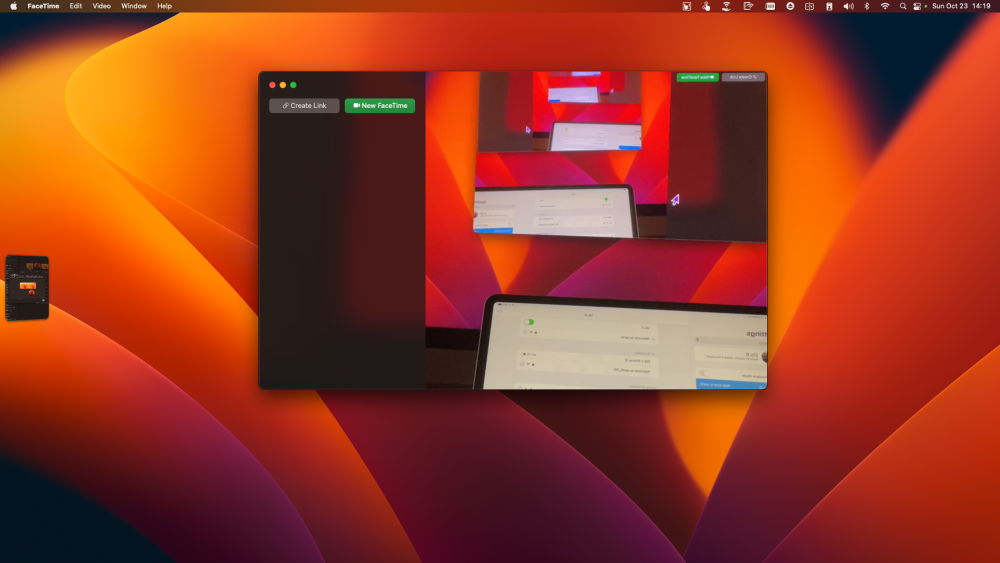Click the tall rectangle icon beside volume

coord(829,6)
